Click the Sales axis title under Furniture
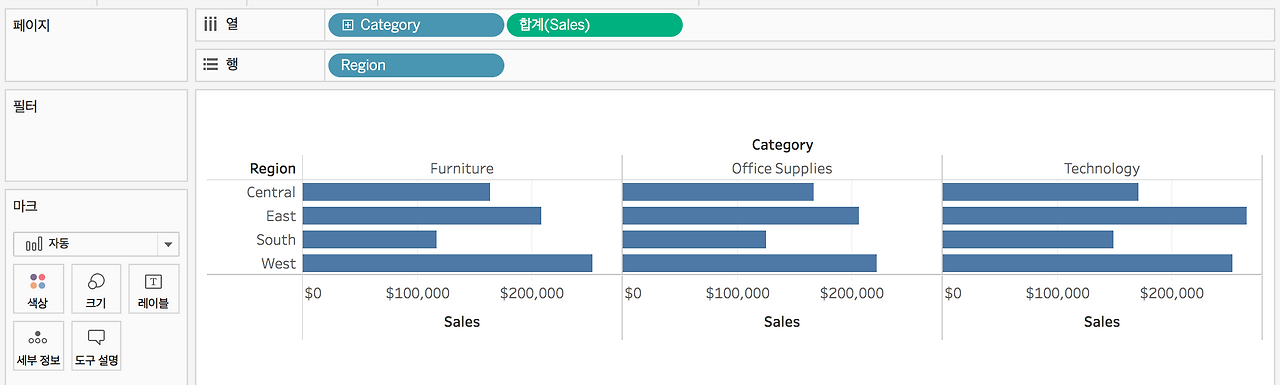 462,322
